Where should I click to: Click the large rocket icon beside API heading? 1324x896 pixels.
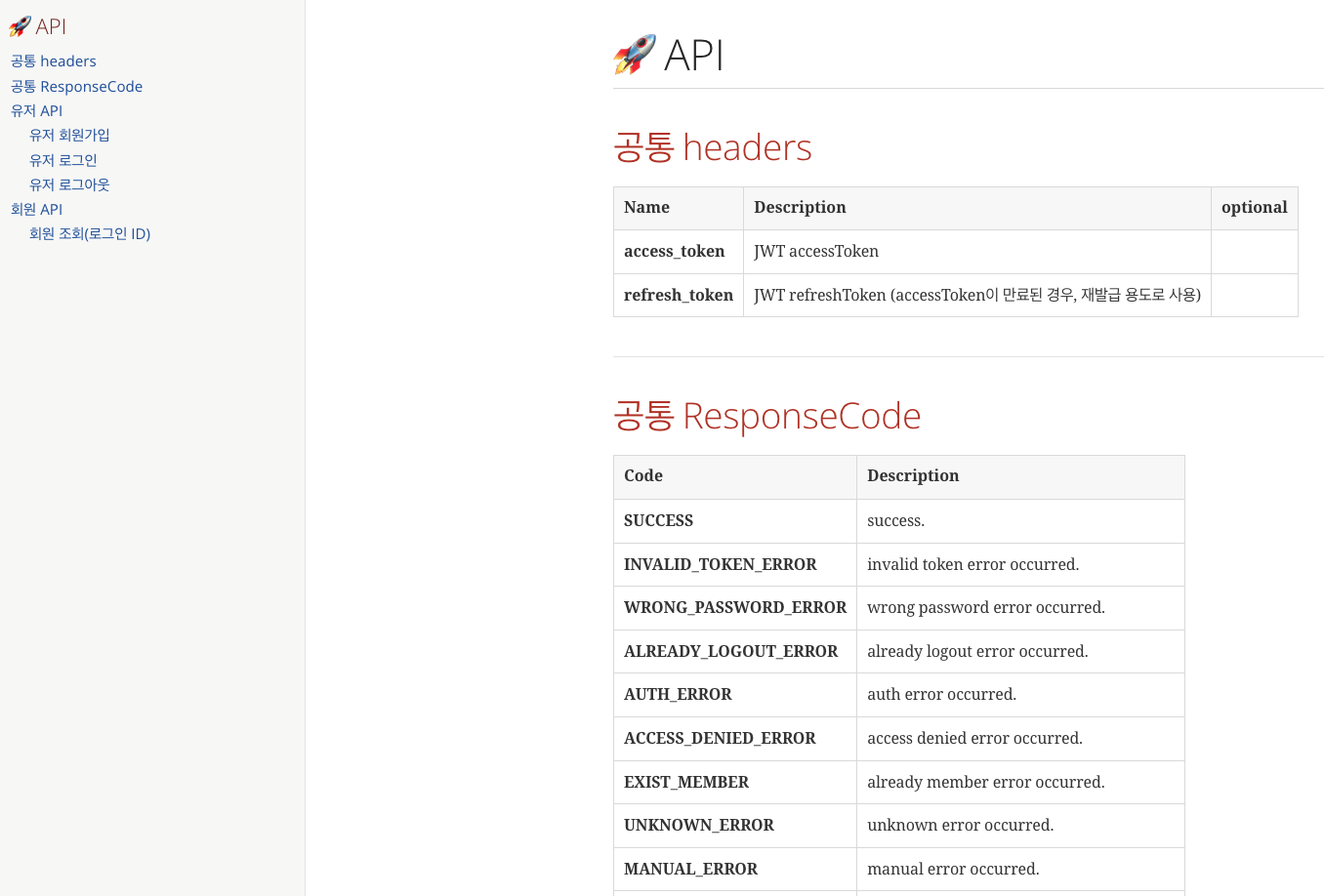[635, 55]
